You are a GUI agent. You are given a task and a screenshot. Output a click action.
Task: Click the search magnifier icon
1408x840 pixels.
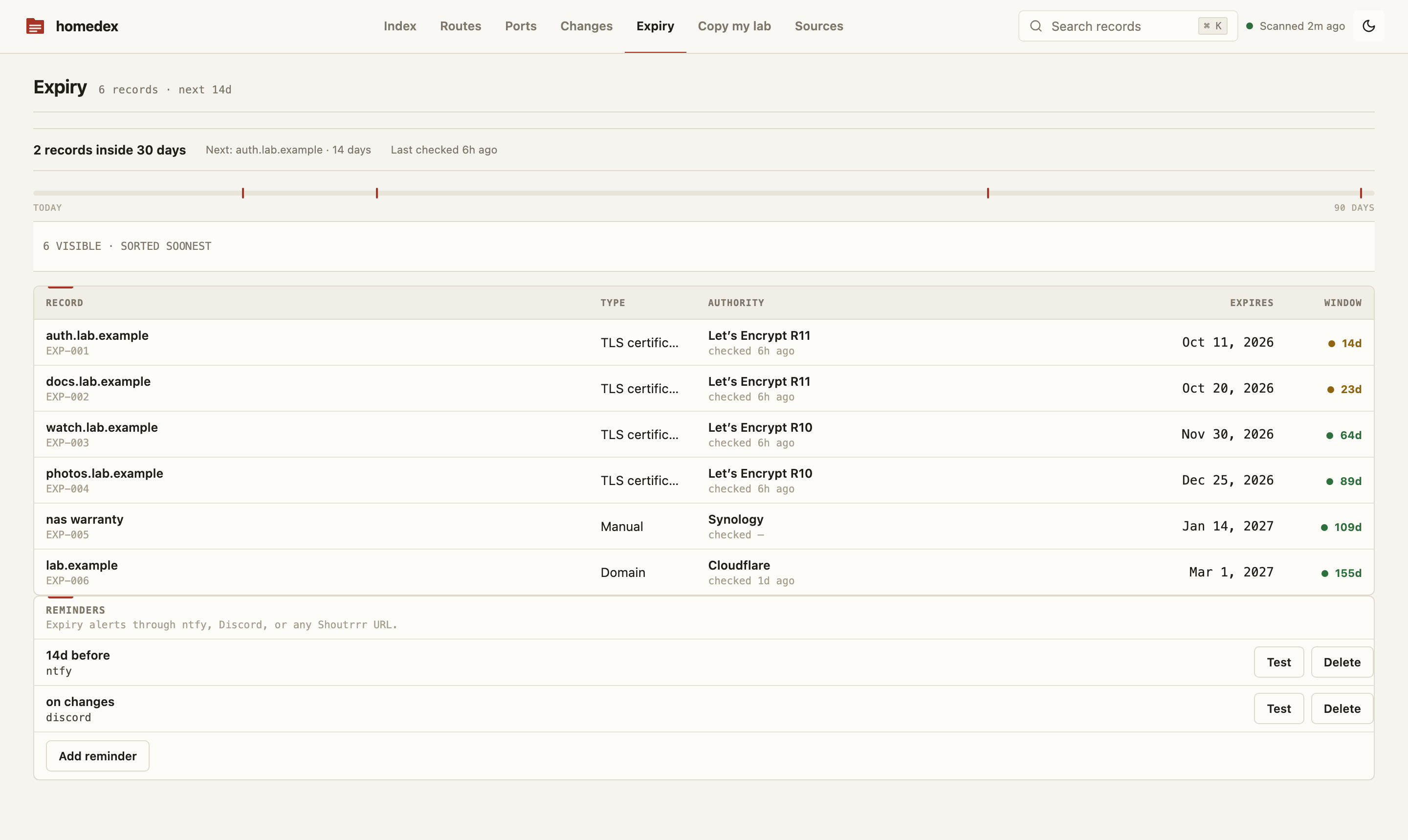click(x=1035, y=26)
